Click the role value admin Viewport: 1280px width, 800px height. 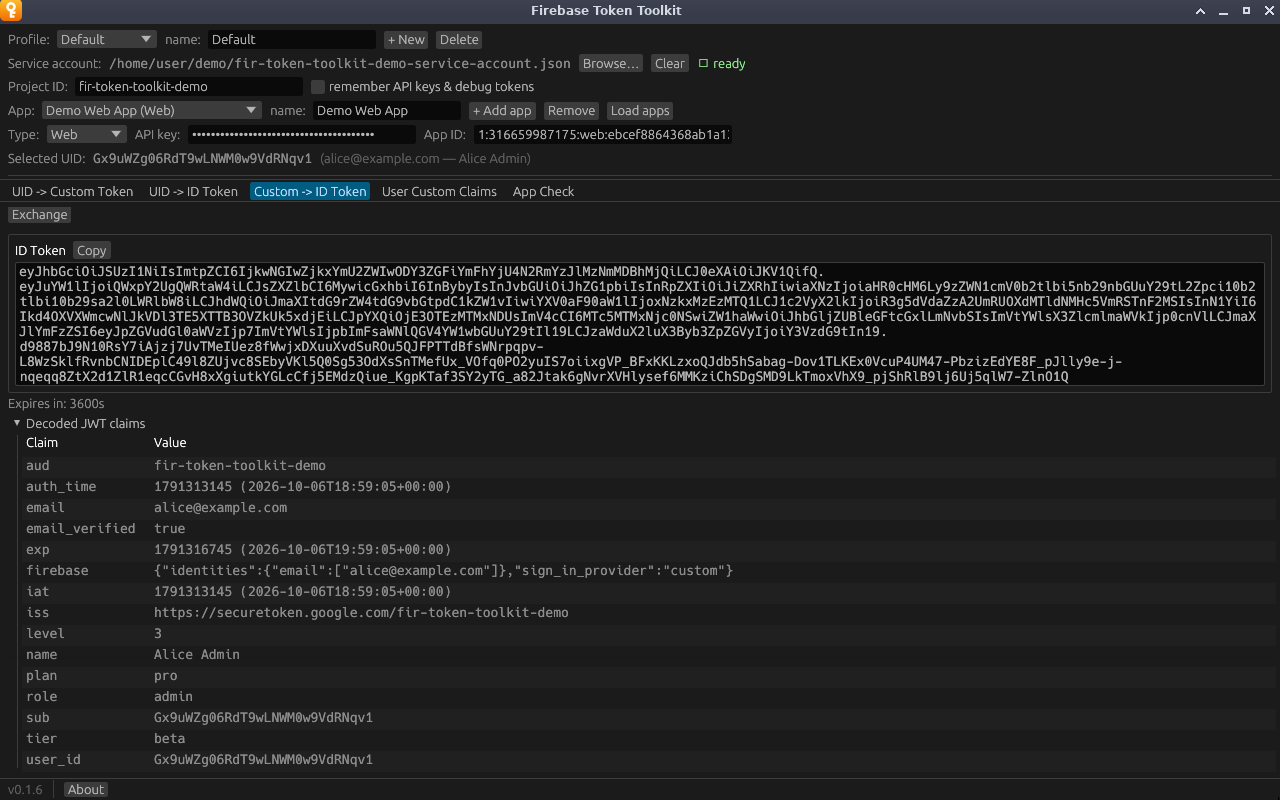coord(174,696)
